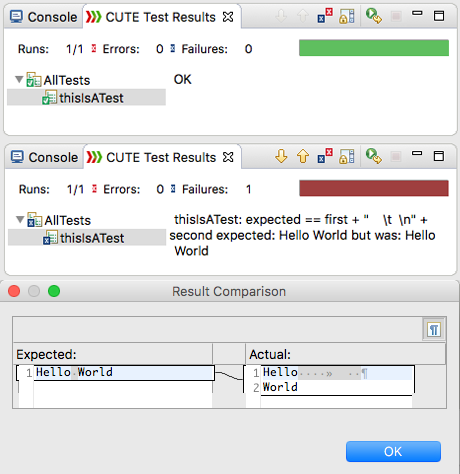Switch to Console tab in upper panel
The width and height of the screenshot is (460, 474).
[44, 17]
